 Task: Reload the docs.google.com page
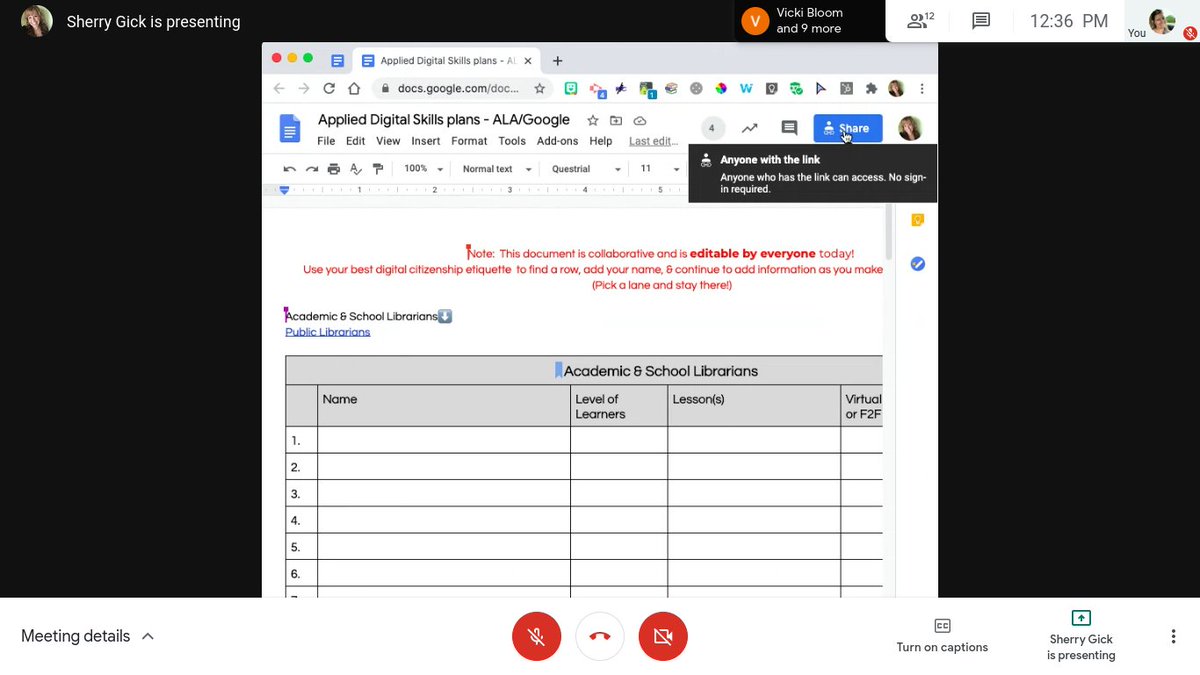329,88
